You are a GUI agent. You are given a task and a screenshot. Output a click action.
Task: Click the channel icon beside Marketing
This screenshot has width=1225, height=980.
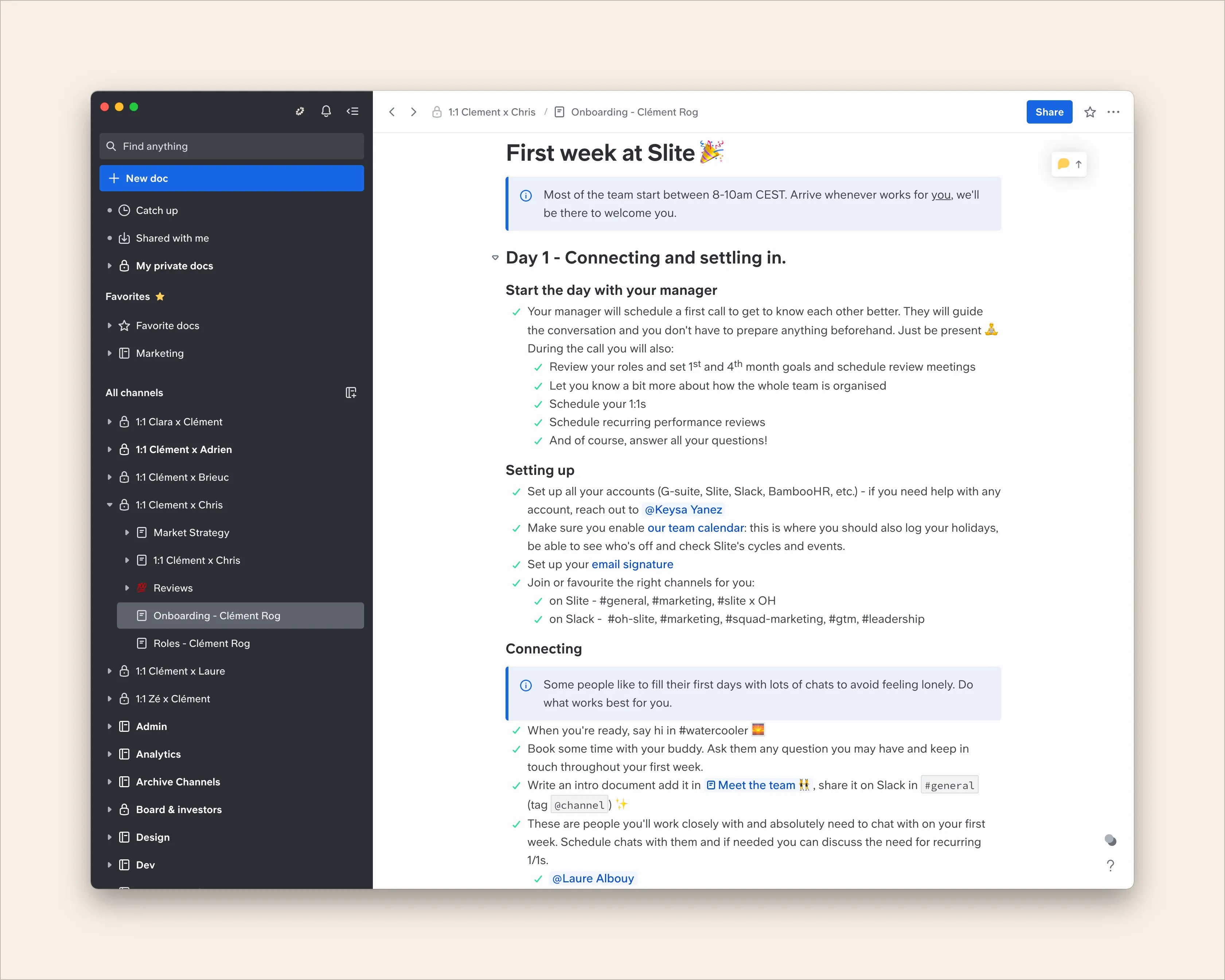[124, 354]
